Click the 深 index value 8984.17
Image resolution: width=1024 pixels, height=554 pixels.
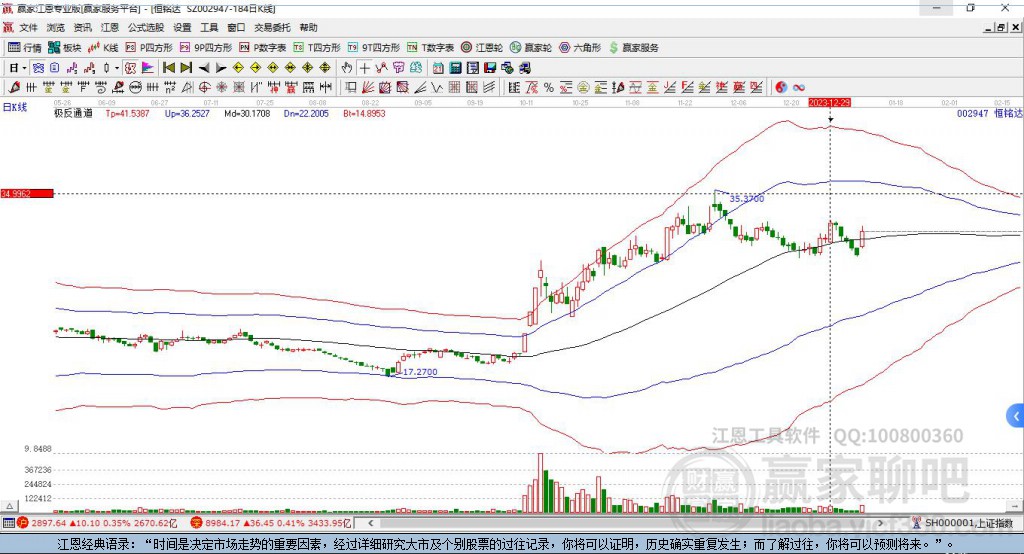coord(222,523)
